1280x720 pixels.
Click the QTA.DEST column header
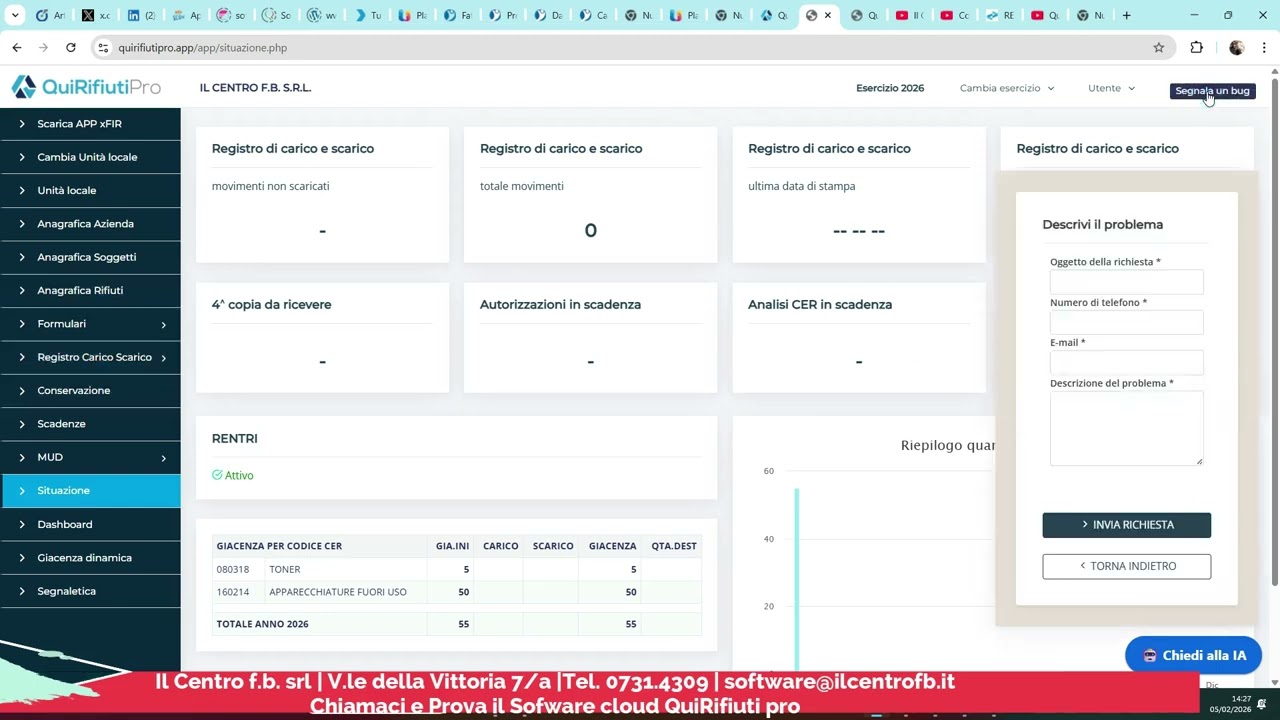tap(674, 546)
